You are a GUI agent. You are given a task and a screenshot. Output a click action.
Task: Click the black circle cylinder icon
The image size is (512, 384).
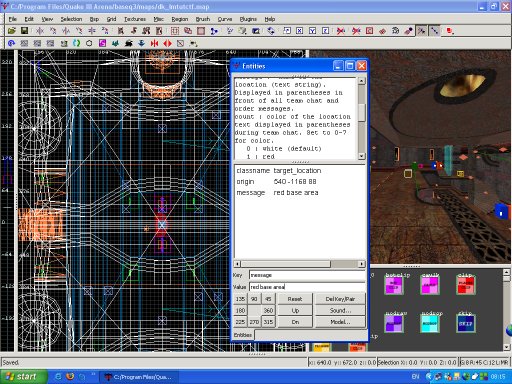coord(89,43)
